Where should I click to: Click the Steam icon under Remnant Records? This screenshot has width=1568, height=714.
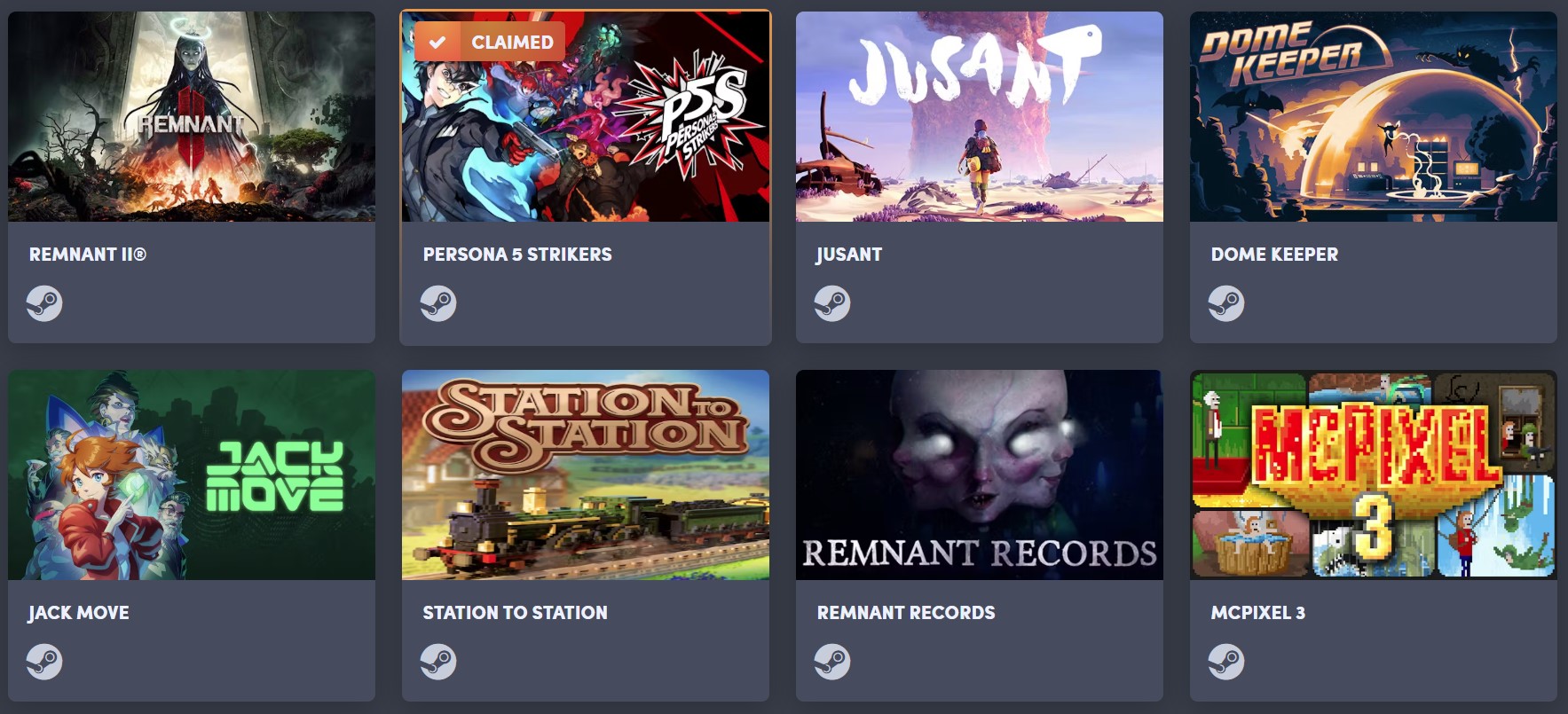[x=832, y=662]
